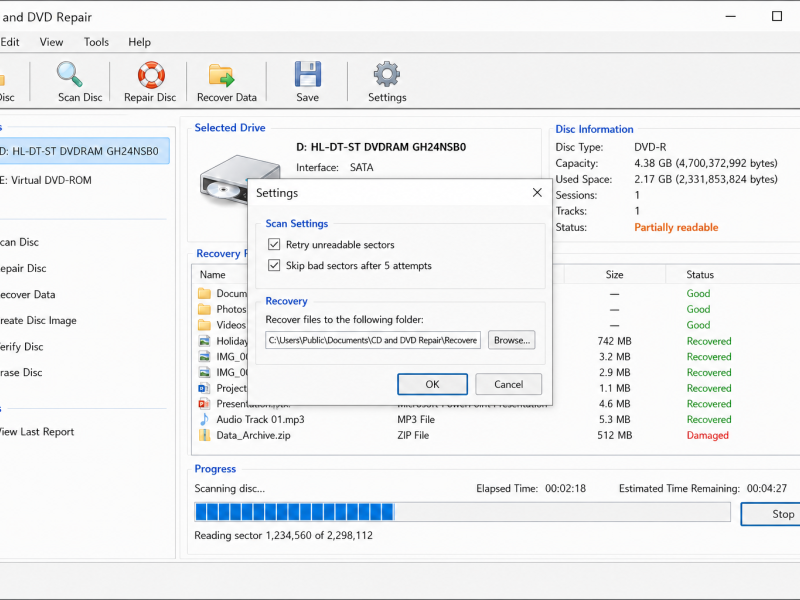Click Erase Disc in the sidebar
Viewport: 800px width, 600px height.
coord(21,372)
